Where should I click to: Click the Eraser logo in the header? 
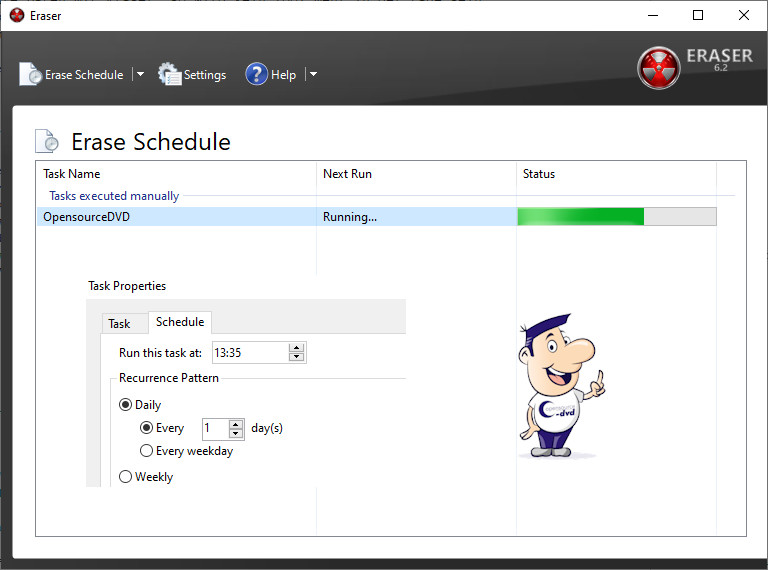point(658,67)
